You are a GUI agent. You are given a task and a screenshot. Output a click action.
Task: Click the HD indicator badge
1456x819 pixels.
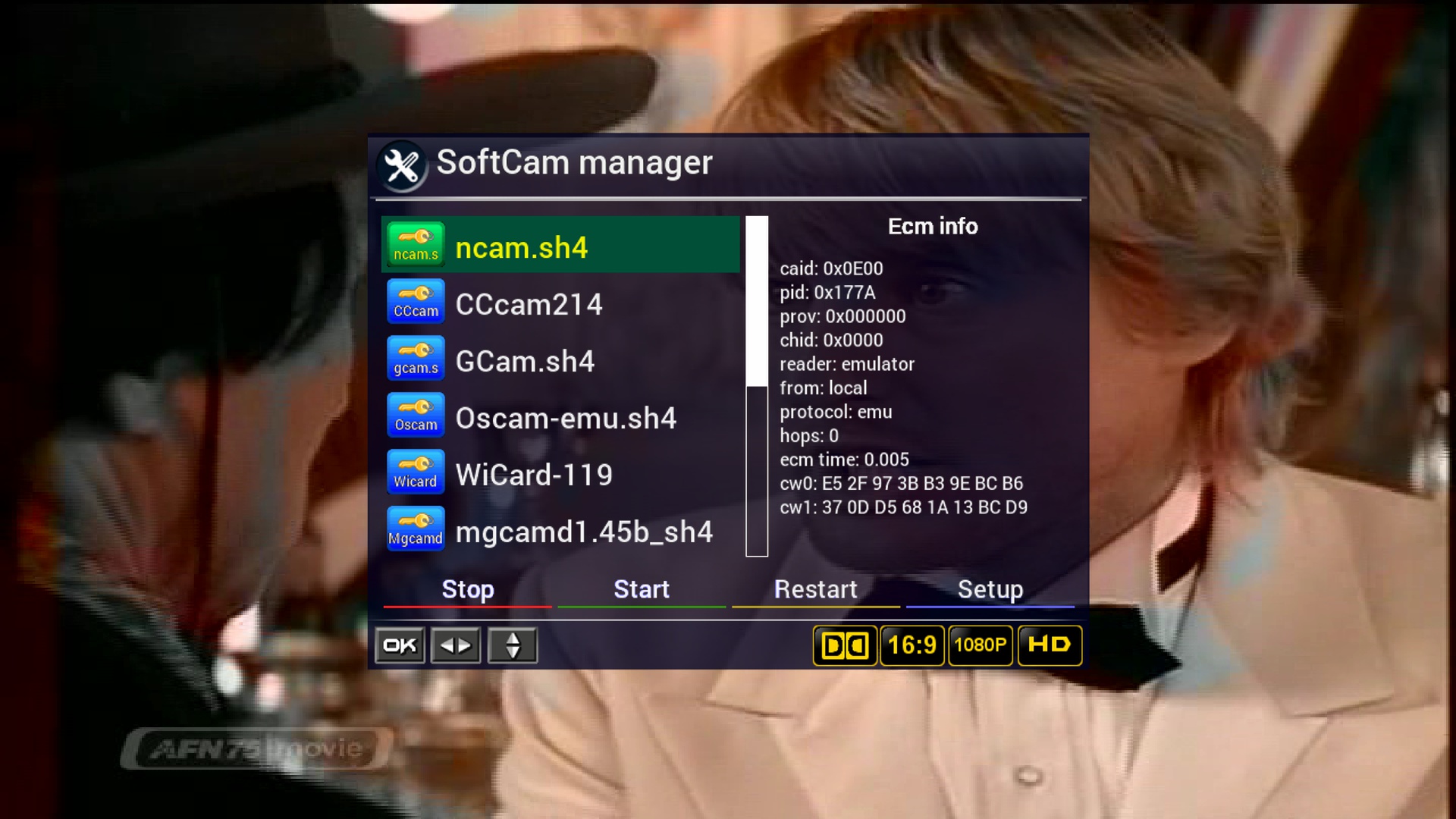(x=1050, y=645)
